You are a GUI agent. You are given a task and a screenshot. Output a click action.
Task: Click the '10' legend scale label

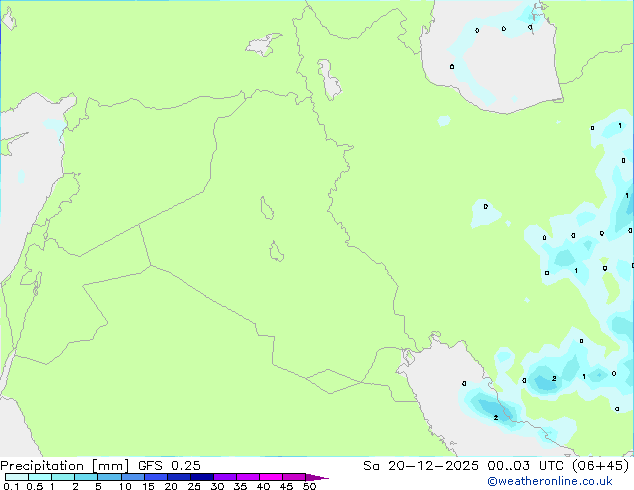125,486
